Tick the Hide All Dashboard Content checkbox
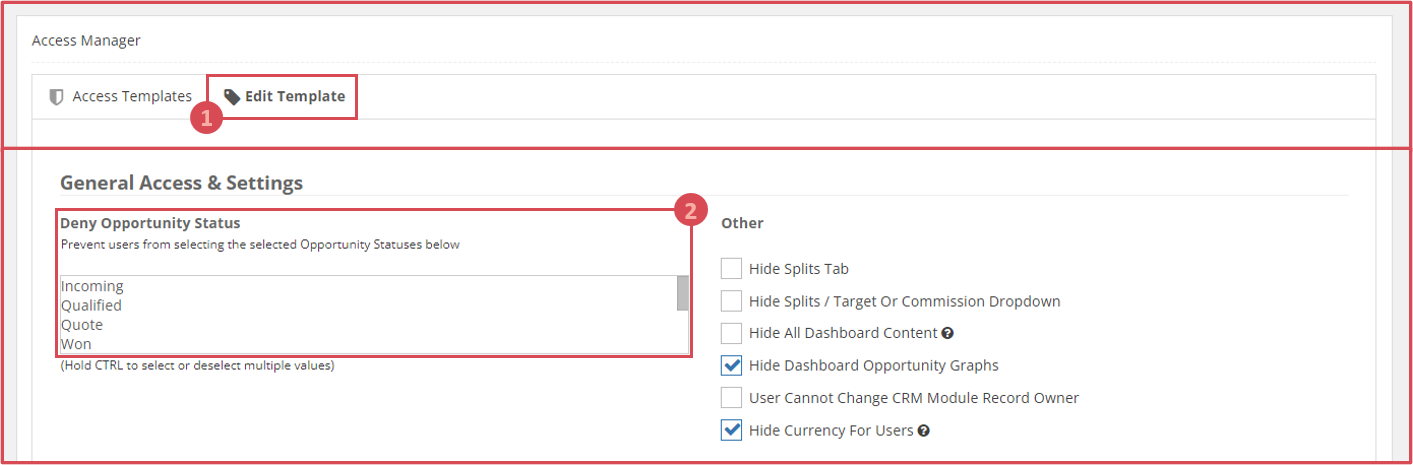The height and width of the screenshot is (465, 1413). click(x=731, y=333)
